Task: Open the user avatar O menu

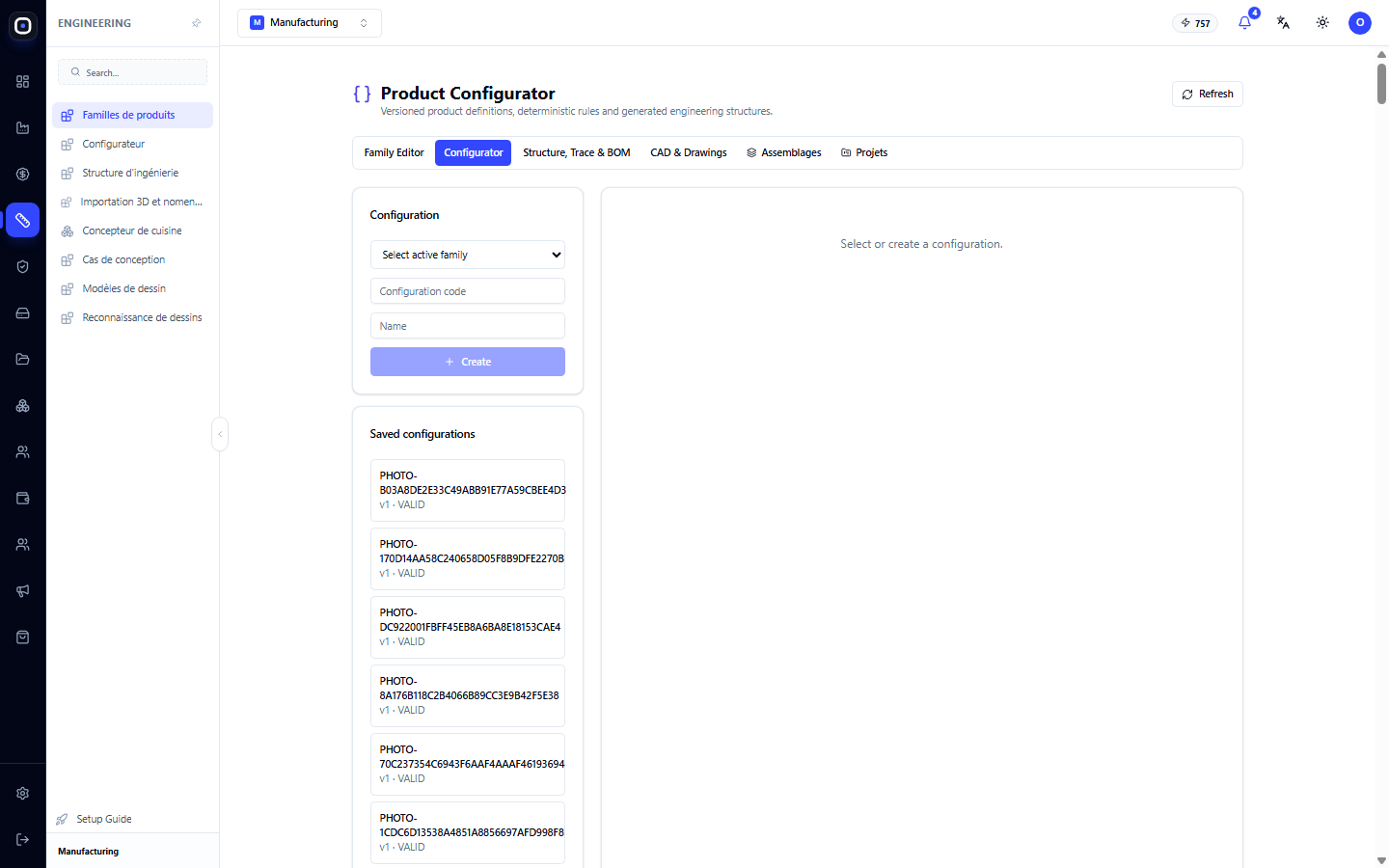Action: tap(1360, 23)
